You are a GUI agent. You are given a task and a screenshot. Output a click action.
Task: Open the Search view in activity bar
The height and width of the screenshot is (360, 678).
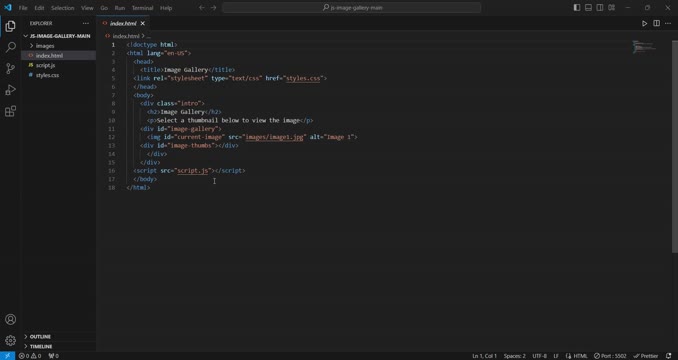click(10, 47)
